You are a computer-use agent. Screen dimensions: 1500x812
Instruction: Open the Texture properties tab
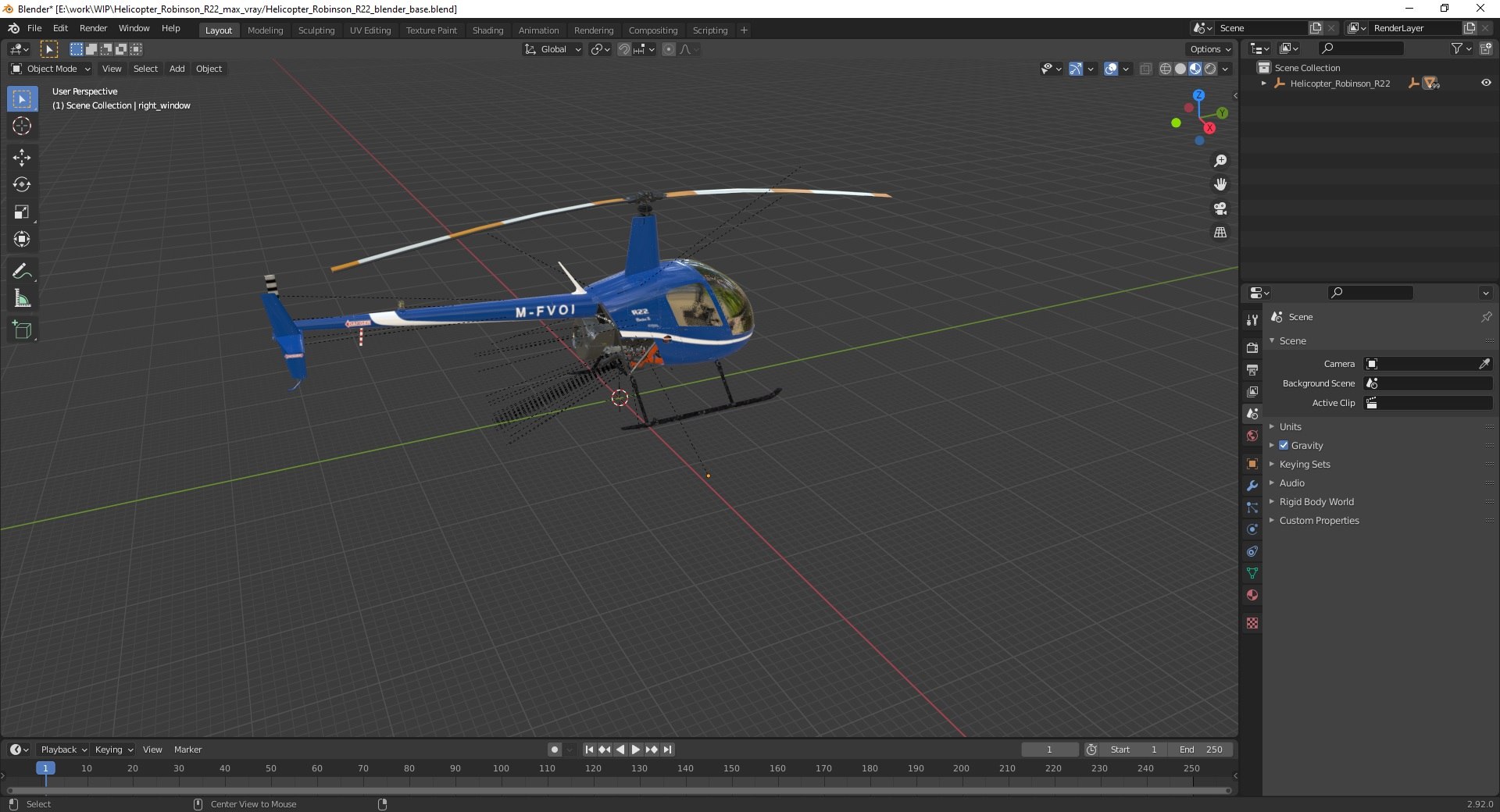point(1252,623)
